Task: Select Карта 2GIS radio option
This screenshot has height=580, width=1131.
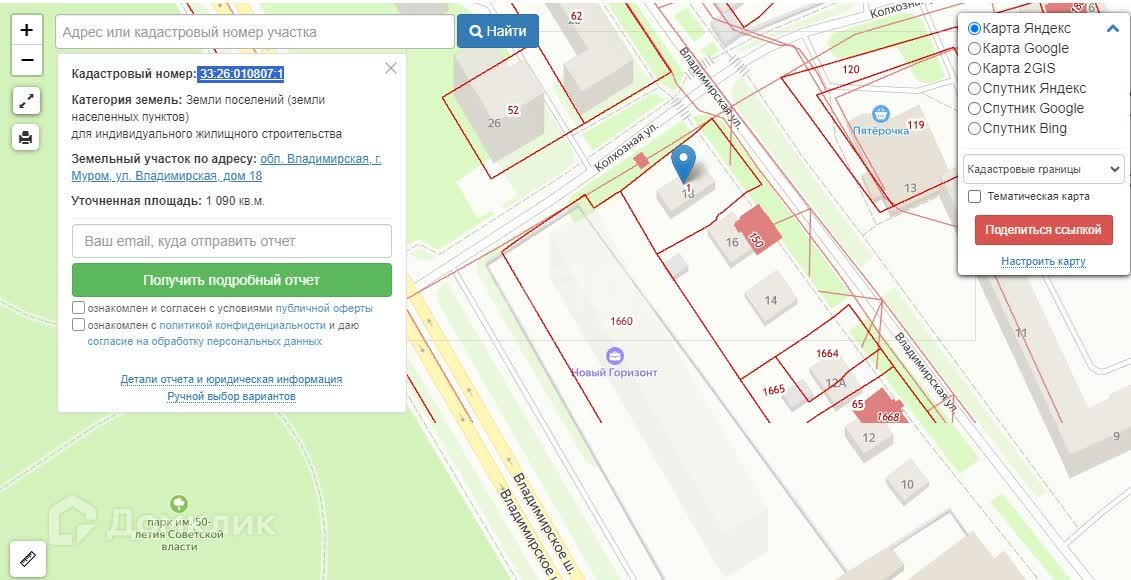Action: [x=974, y=69]
